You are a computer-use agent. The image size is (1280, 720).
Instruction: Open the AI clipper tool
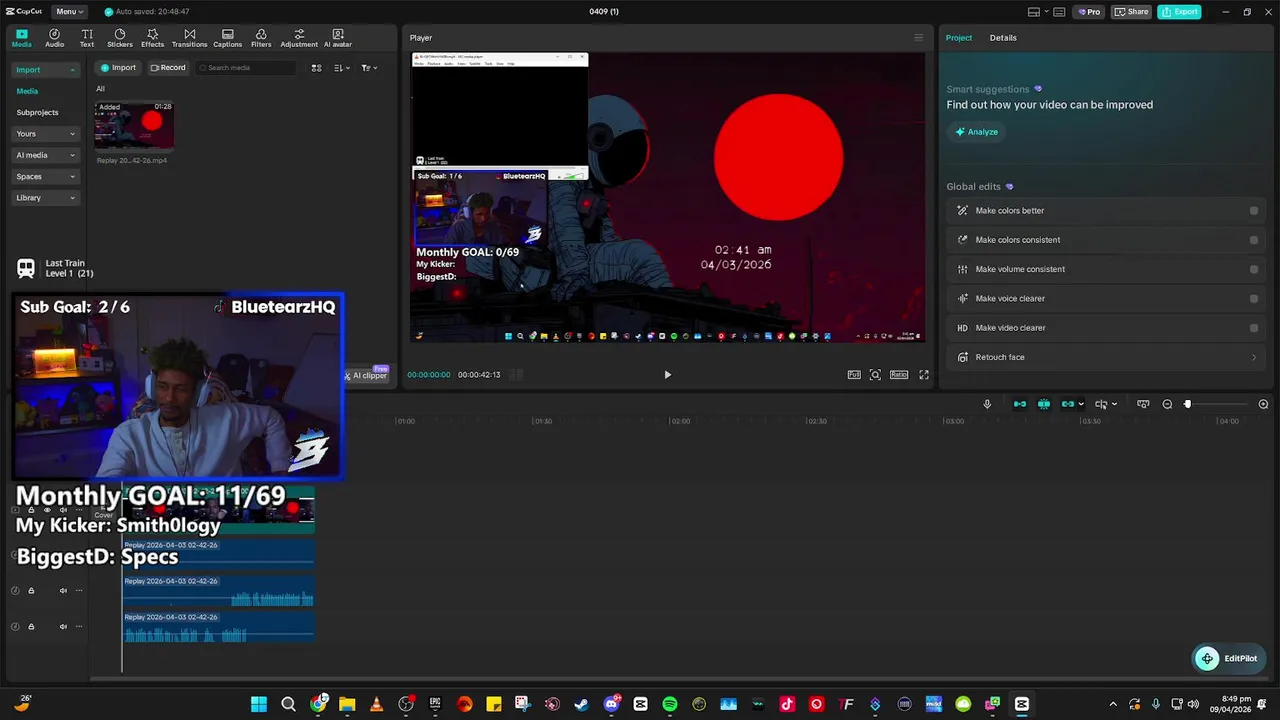pos(365,375)
